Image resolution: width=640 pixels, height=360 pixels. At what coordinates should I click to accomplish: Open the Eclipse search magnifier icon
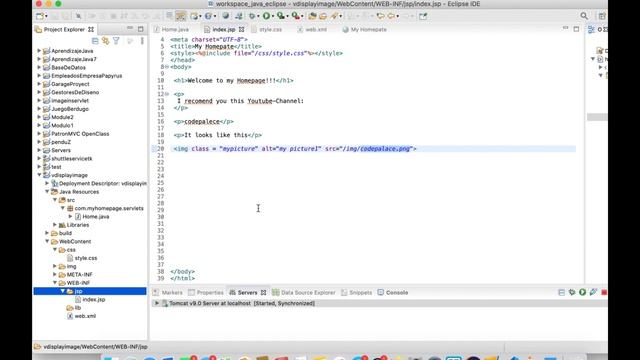click(584, 16)
